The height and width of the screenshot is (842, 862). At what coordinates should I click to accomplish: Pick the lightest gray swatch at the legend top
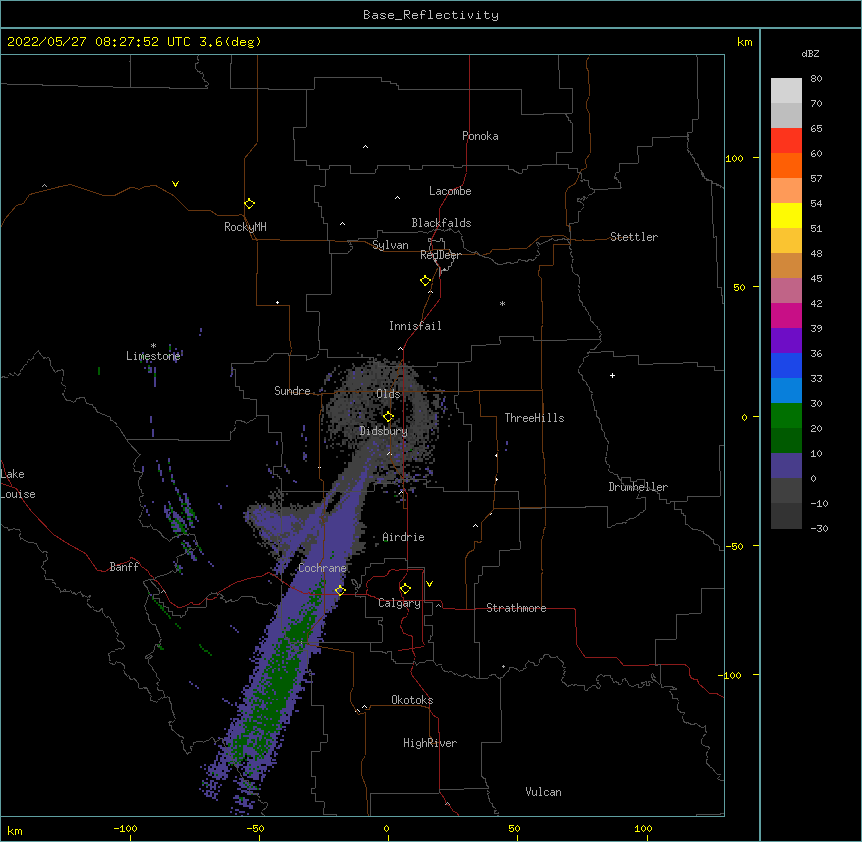coord(786,91)
